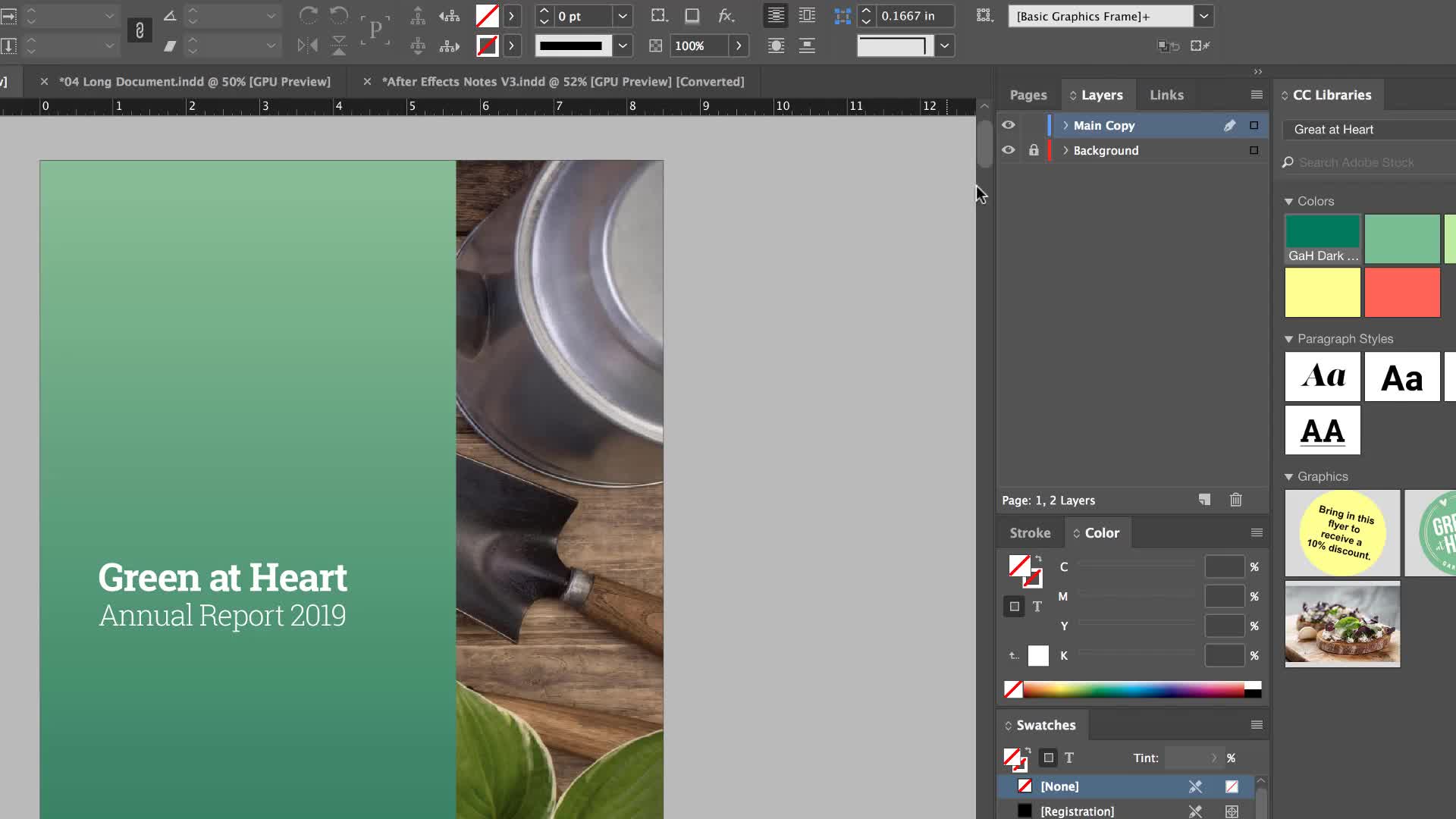
Task: Click the Select Next Object icon
Action: click(x=449, y=45)
